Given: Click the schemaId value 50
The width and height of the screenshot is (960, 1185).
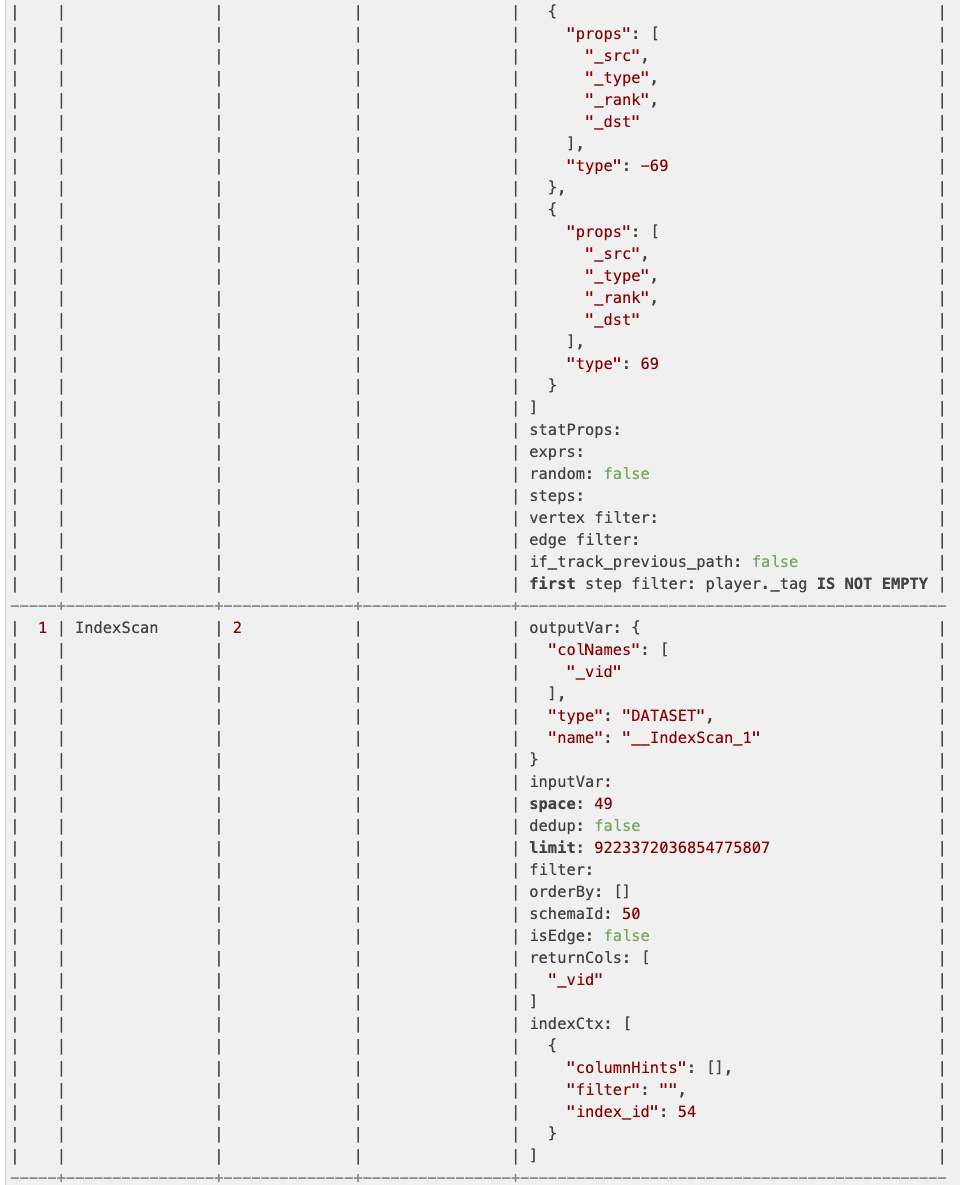Looking at the screenshot, I should [x=631, y=914].
